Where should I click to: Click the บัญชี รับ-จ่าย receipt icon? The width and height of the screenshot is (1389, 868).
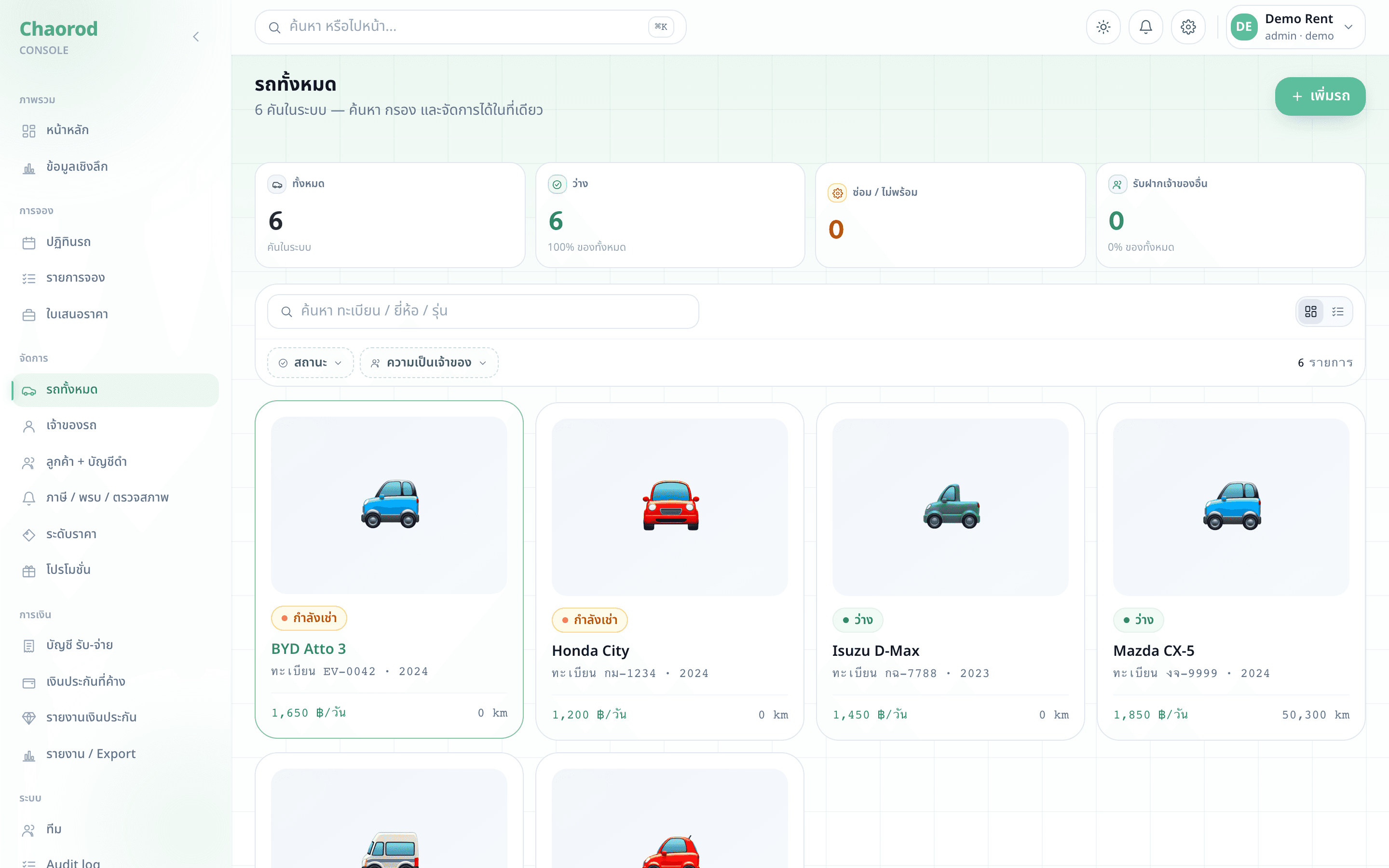[29, 646]
